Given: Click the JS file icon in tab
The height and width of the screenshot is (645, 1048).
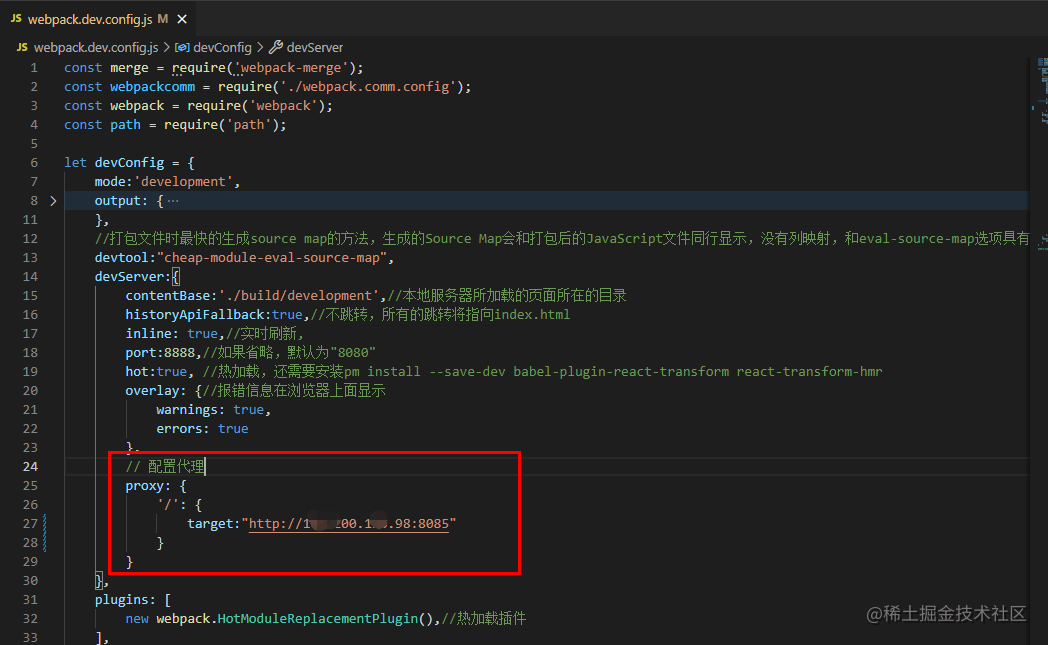Looking at the screenshot, I should point(16,19).
